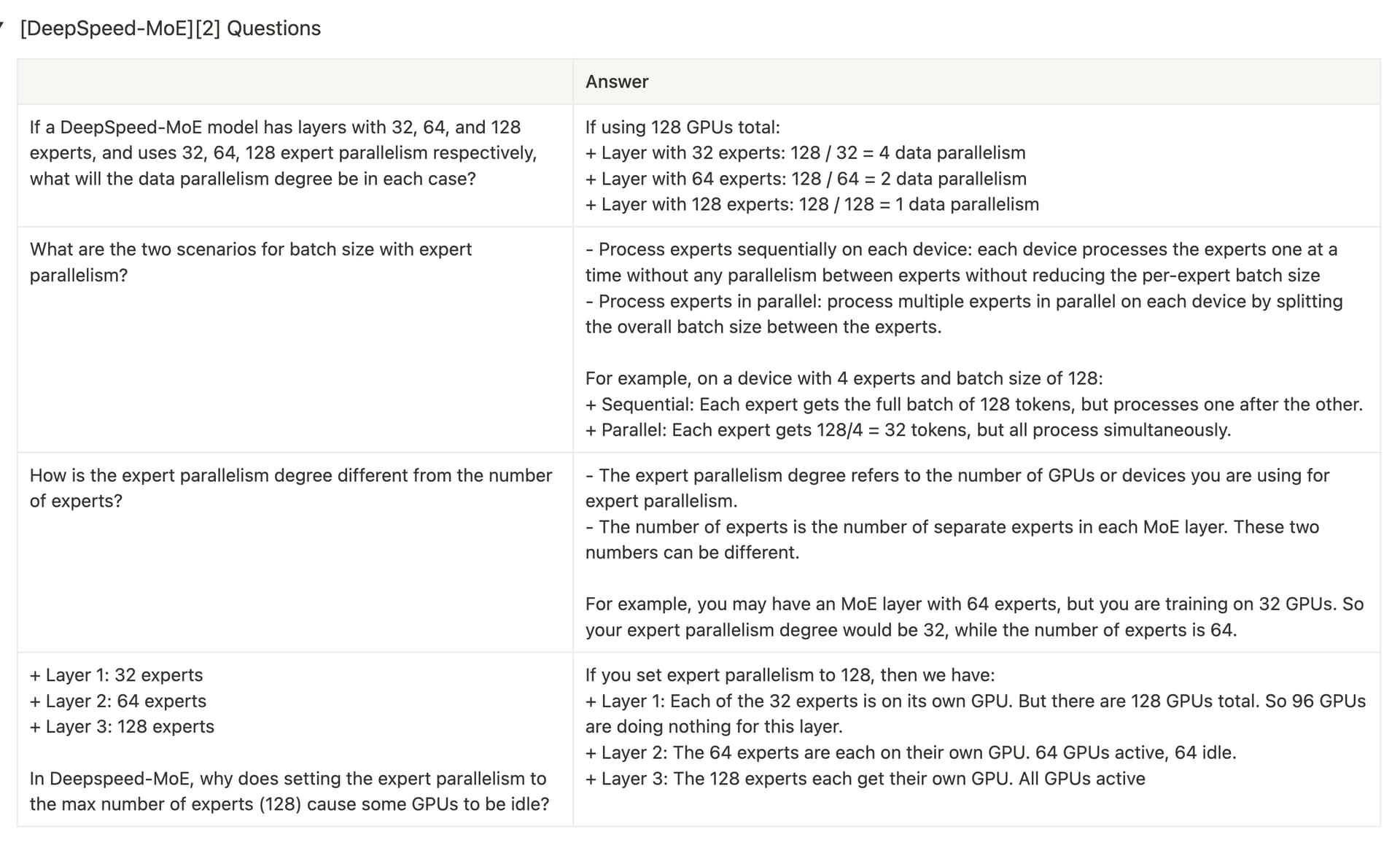This screenshot has width=1400, height=845.
Task: Click the 'For example, on a device with 4 experts' line
Action: 844,379
